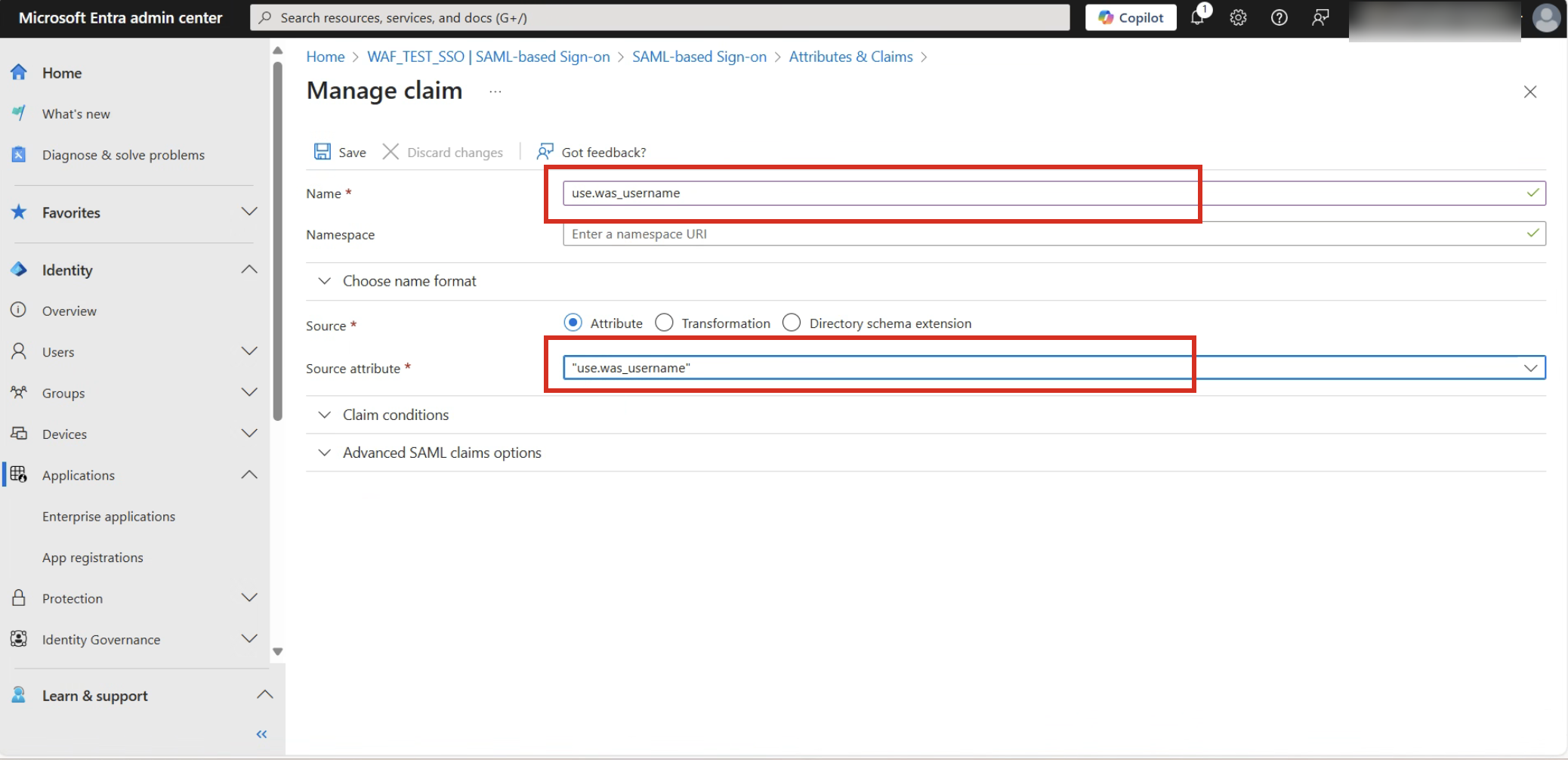This screenshot has height=760, width=1568.
Task: Click the Name input field
Action: [1054, 193]
